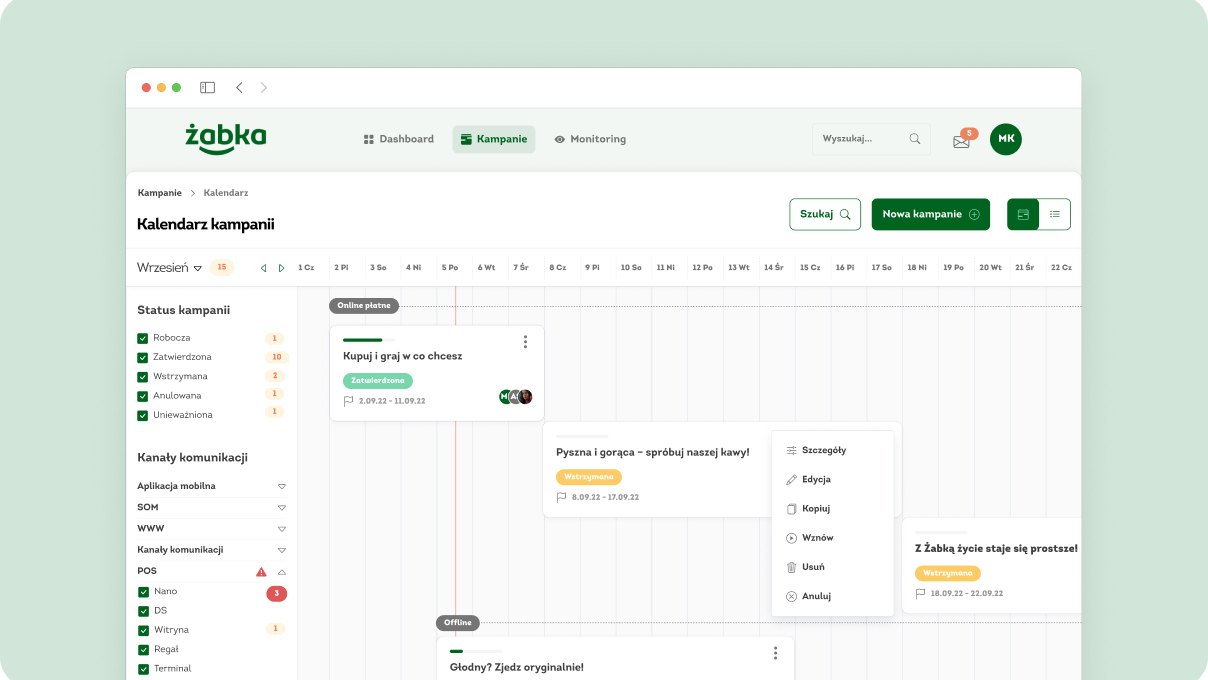The width and height of the screenshot is (1208, 680).
Task: Click the red 3 badge beside Nano
Action: pyautogui.click(x=276, y=594)
